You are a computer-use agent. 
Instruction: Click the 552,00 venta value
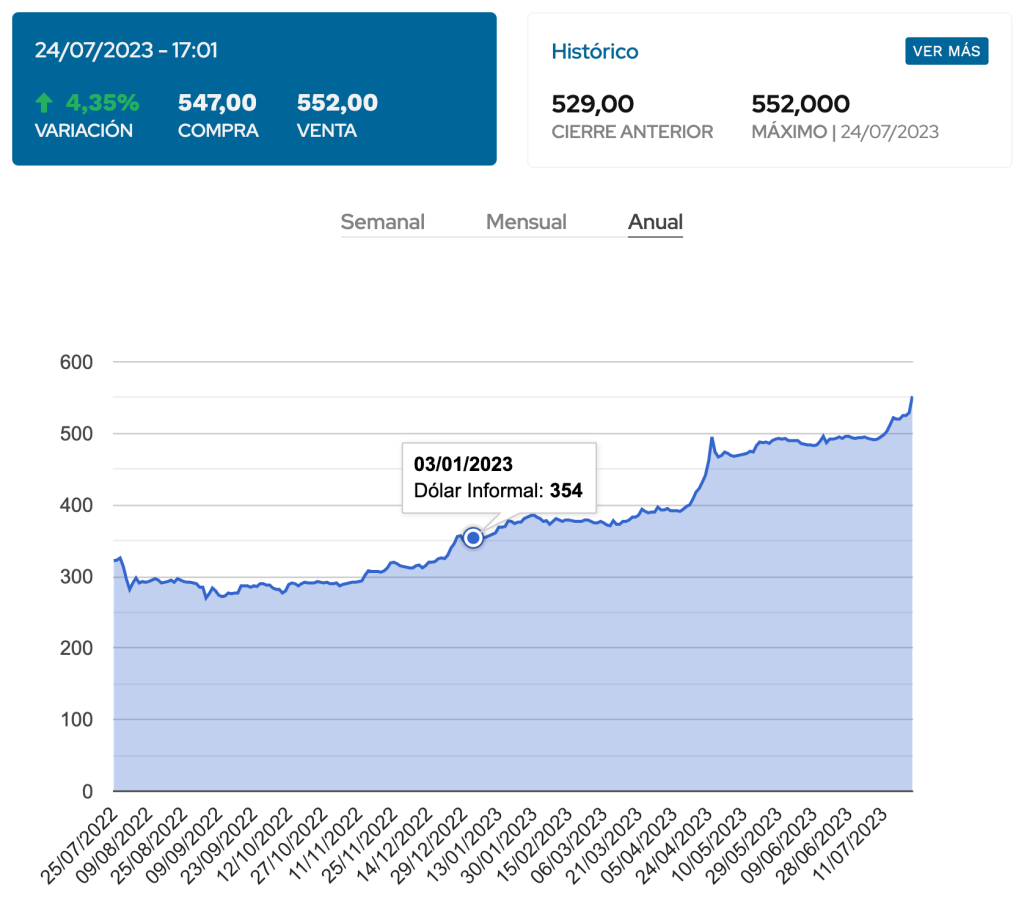(337, 102)
